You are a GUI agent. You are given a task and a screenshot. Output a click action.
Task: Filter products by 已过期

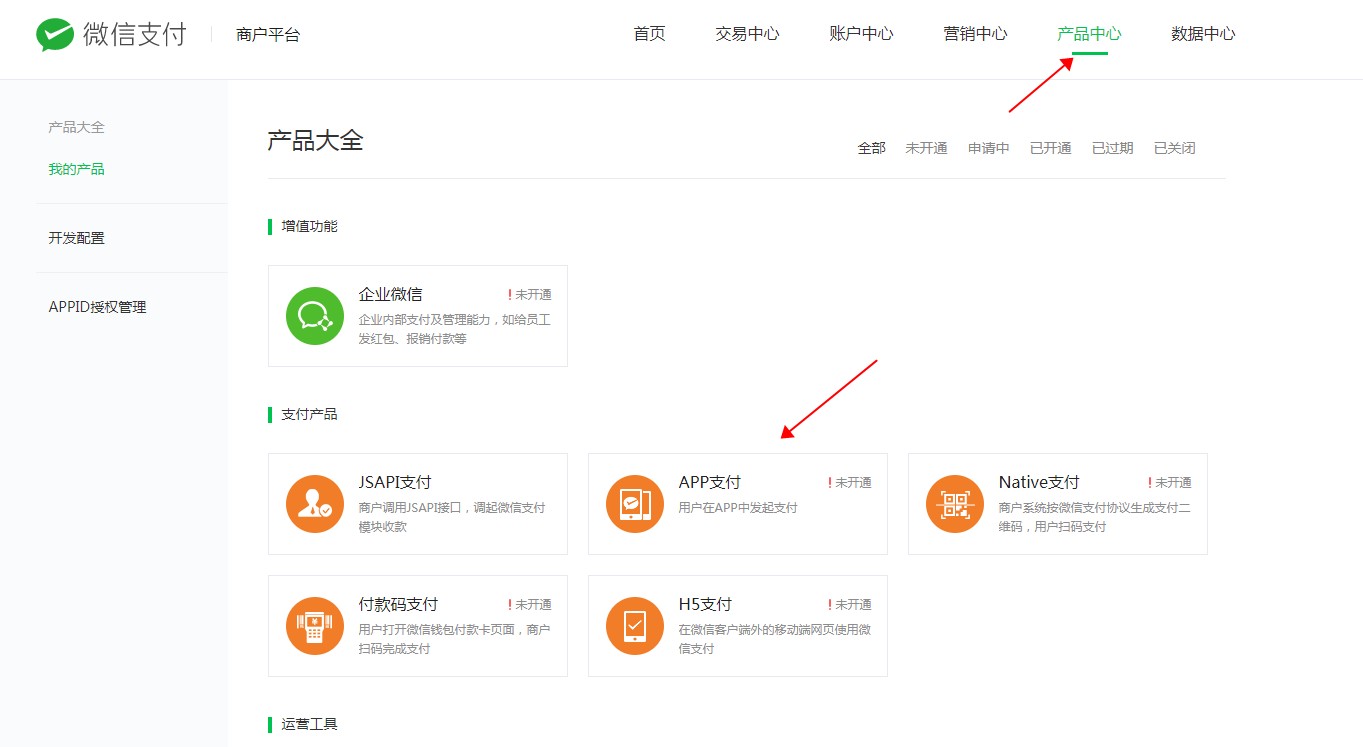[x=1112, y=148]
